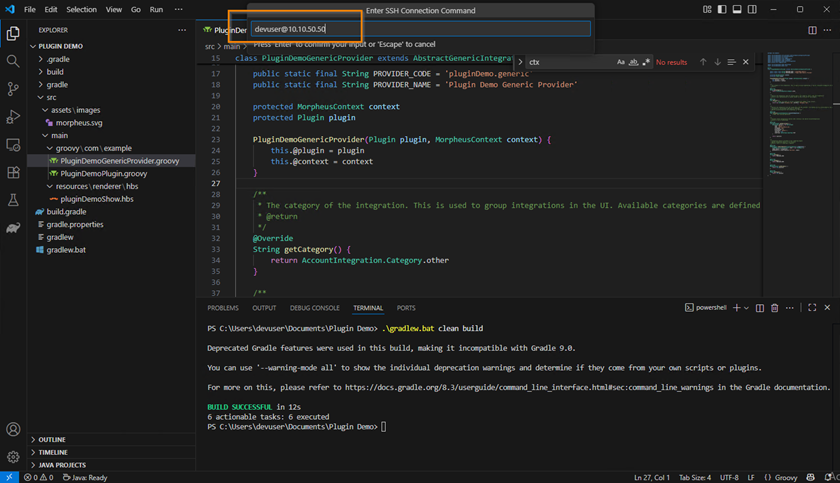Click the find search field containing ctx

[570, 62]
